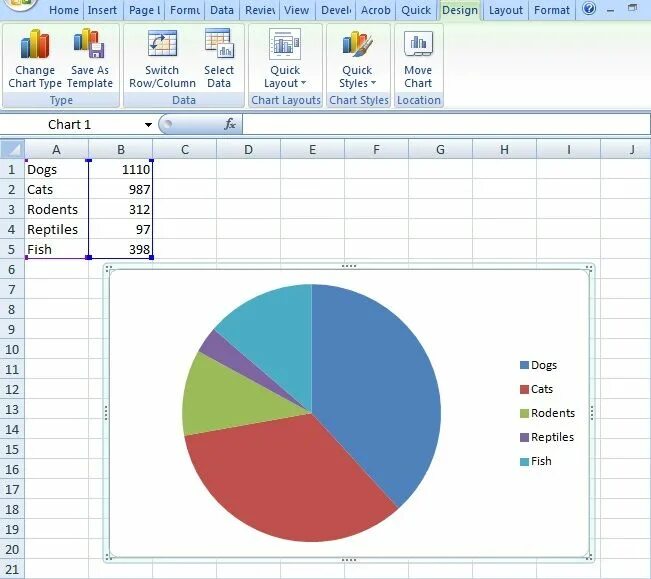Viewport: 651px width, 579px height.
Task: Click the chart's bottom-center resize handle
Action: (349, 560)
